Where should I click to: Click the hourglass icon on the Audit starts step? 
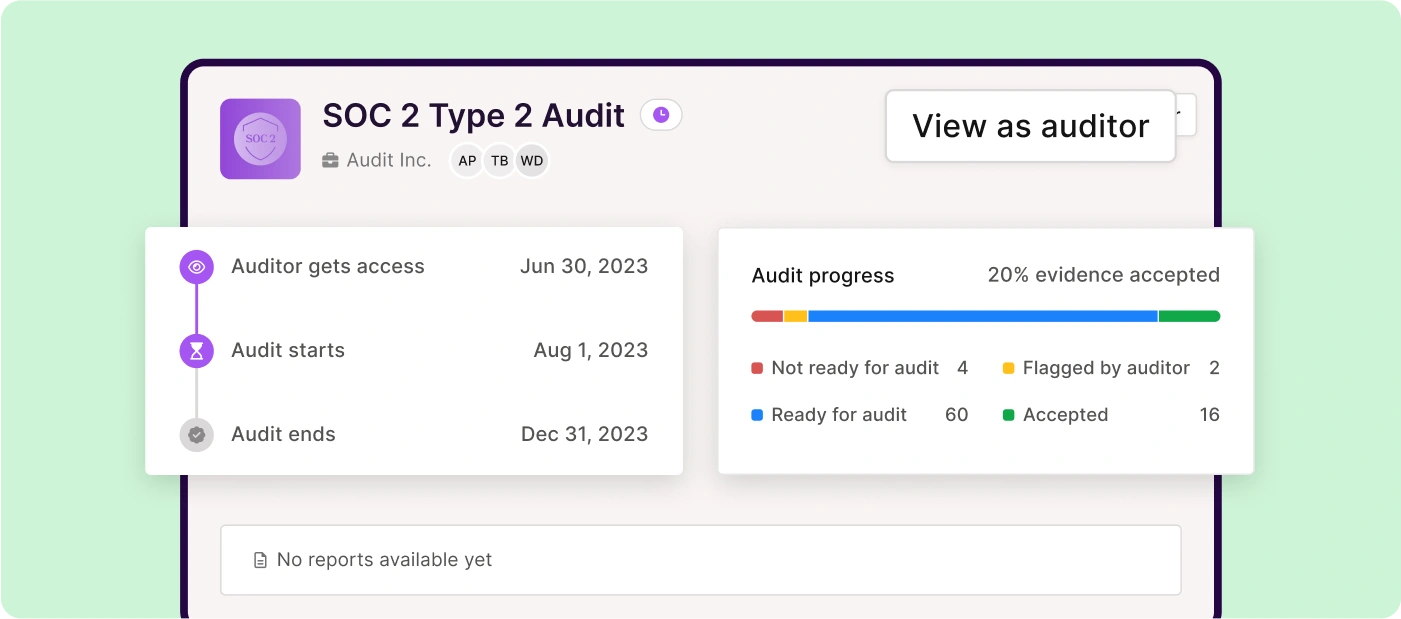click(196, 350)
